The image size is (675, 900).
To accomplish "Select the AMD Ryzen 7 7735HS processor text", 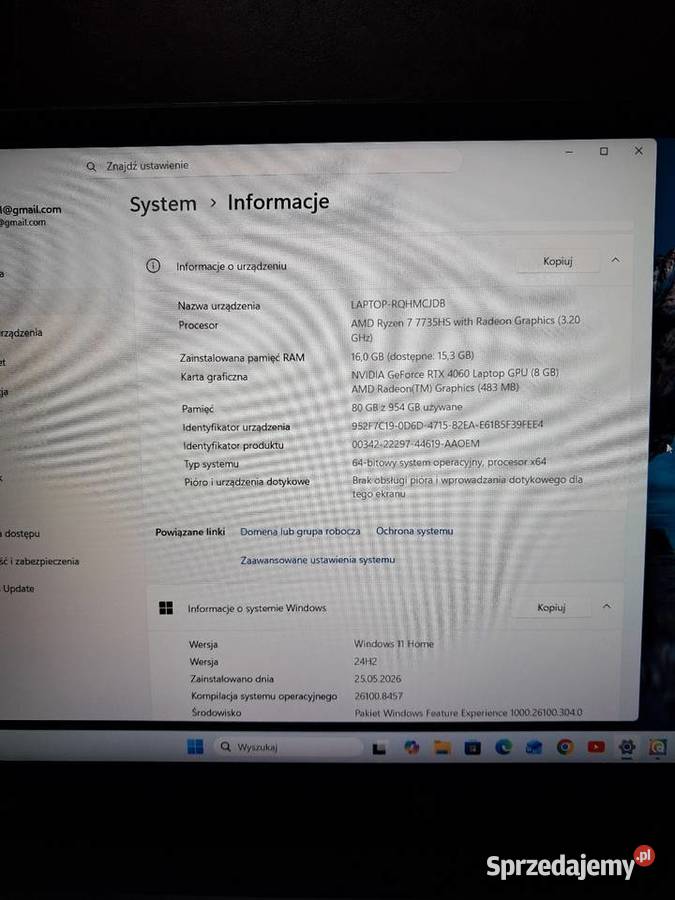I will (465, 328).
